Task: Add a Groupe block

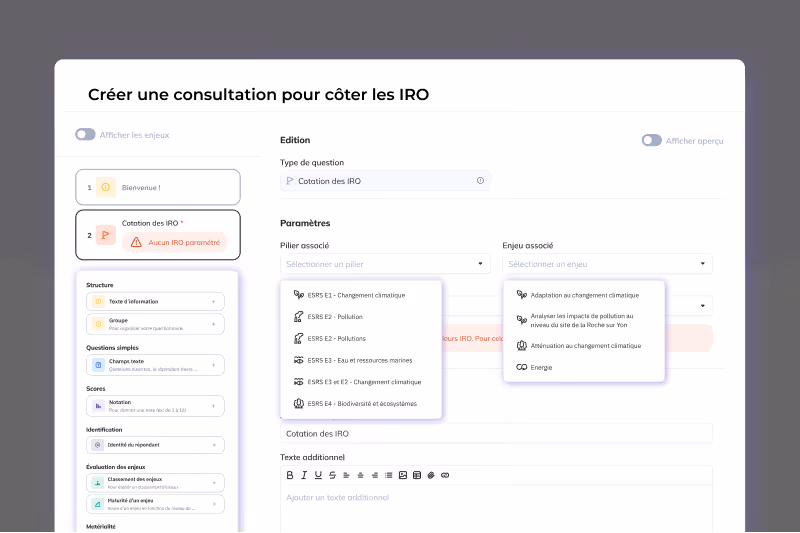Action: tap(155, 324)
